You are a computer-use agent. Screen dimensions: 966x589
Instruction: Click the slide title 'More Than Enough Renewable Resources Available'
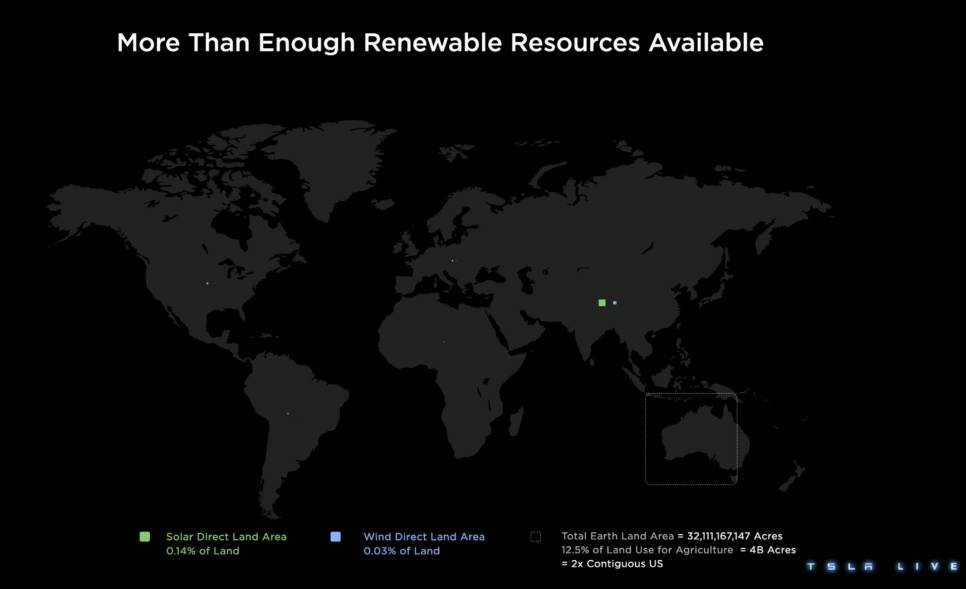point(440,43)
